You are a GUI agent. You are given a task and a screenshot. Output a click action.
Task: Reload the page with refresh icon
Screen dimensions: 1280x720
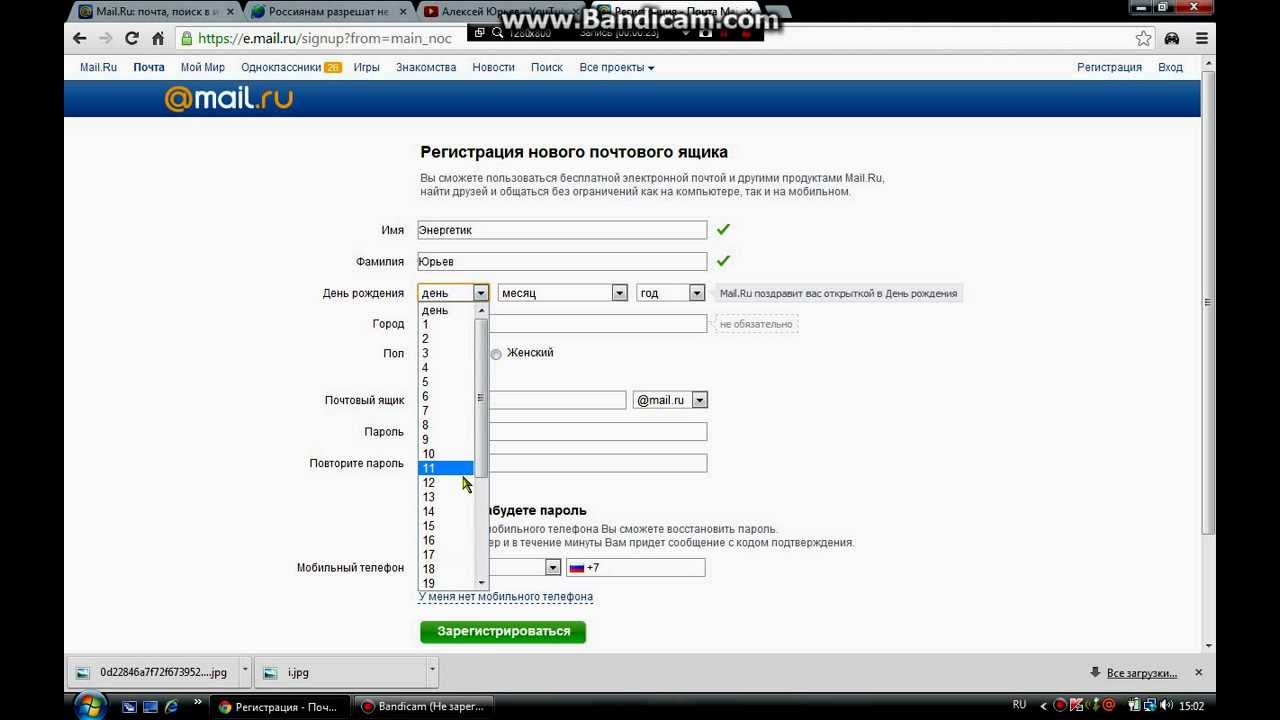point(132,38)
